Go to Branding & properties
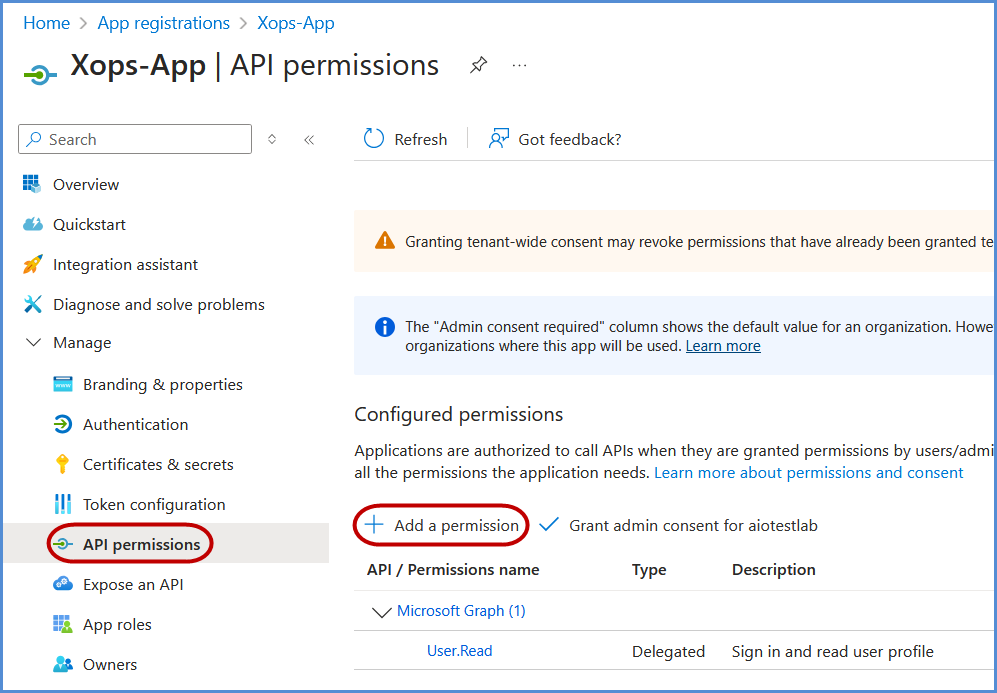 [162, 384]
